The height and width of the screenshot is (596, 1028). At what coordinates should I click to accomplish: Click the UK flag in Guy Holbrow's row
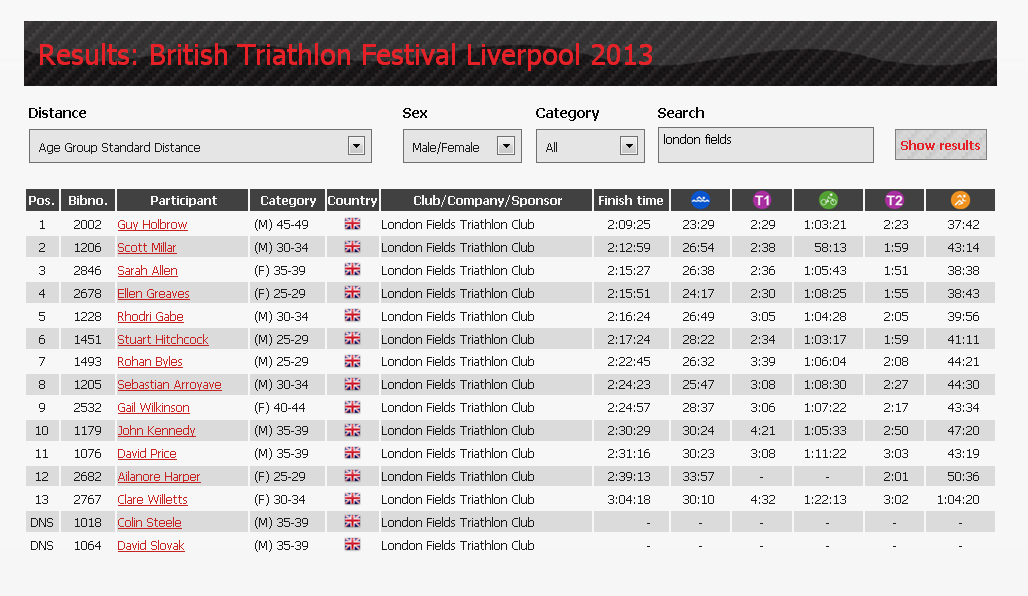tap(352, 224)
